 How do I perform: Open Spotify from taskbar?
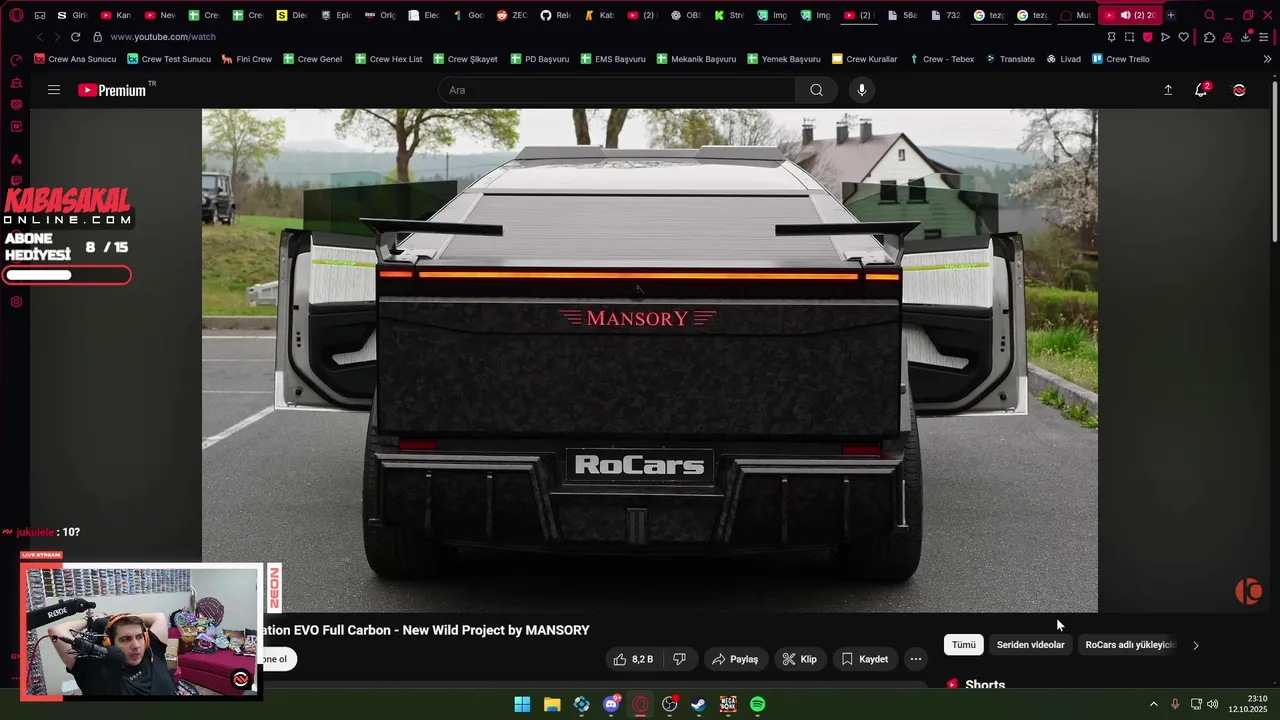pos(758,704)
